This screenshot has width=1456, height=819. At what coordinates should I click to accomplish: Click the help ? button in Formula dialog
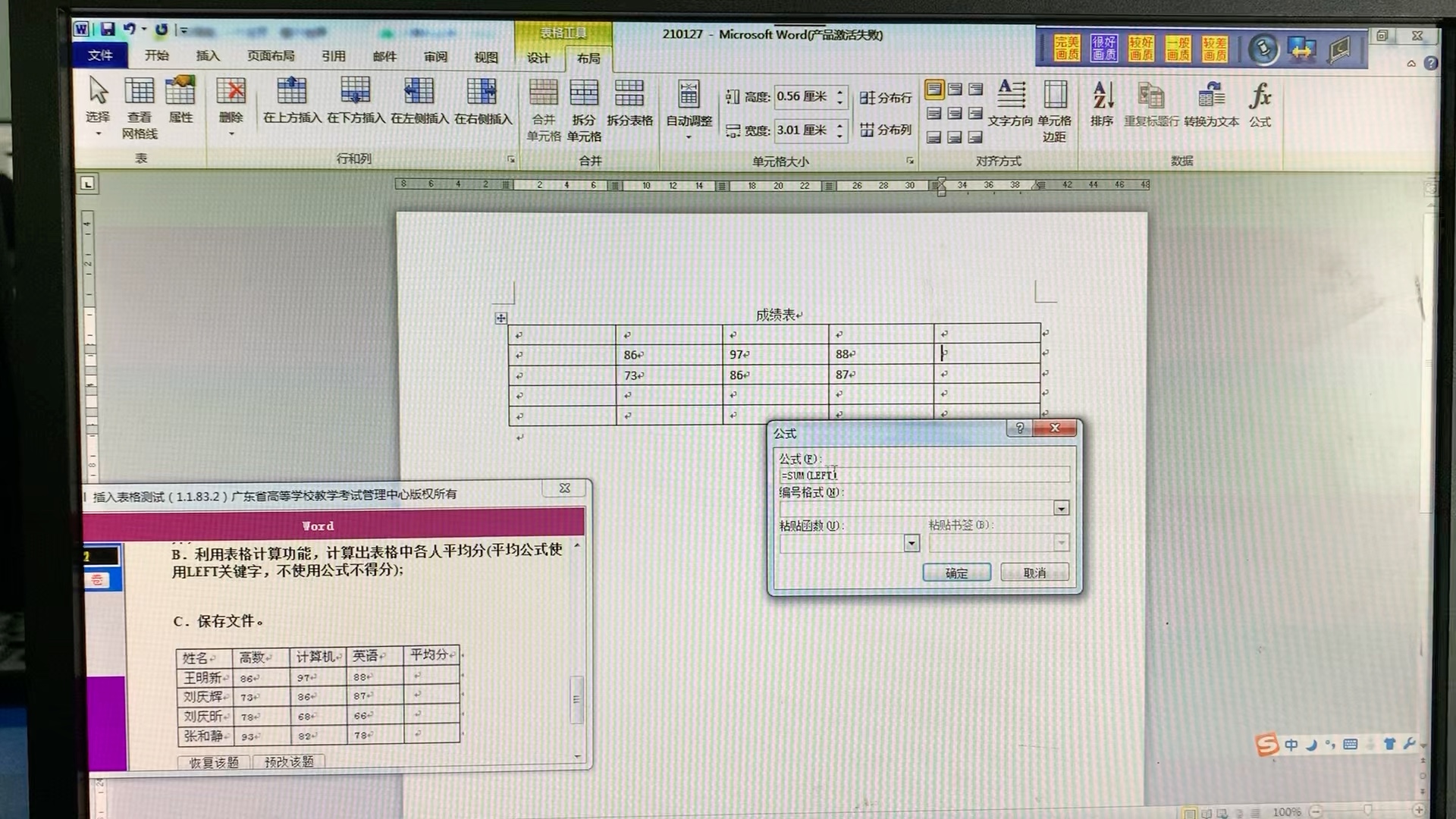tap(1020, 428)
